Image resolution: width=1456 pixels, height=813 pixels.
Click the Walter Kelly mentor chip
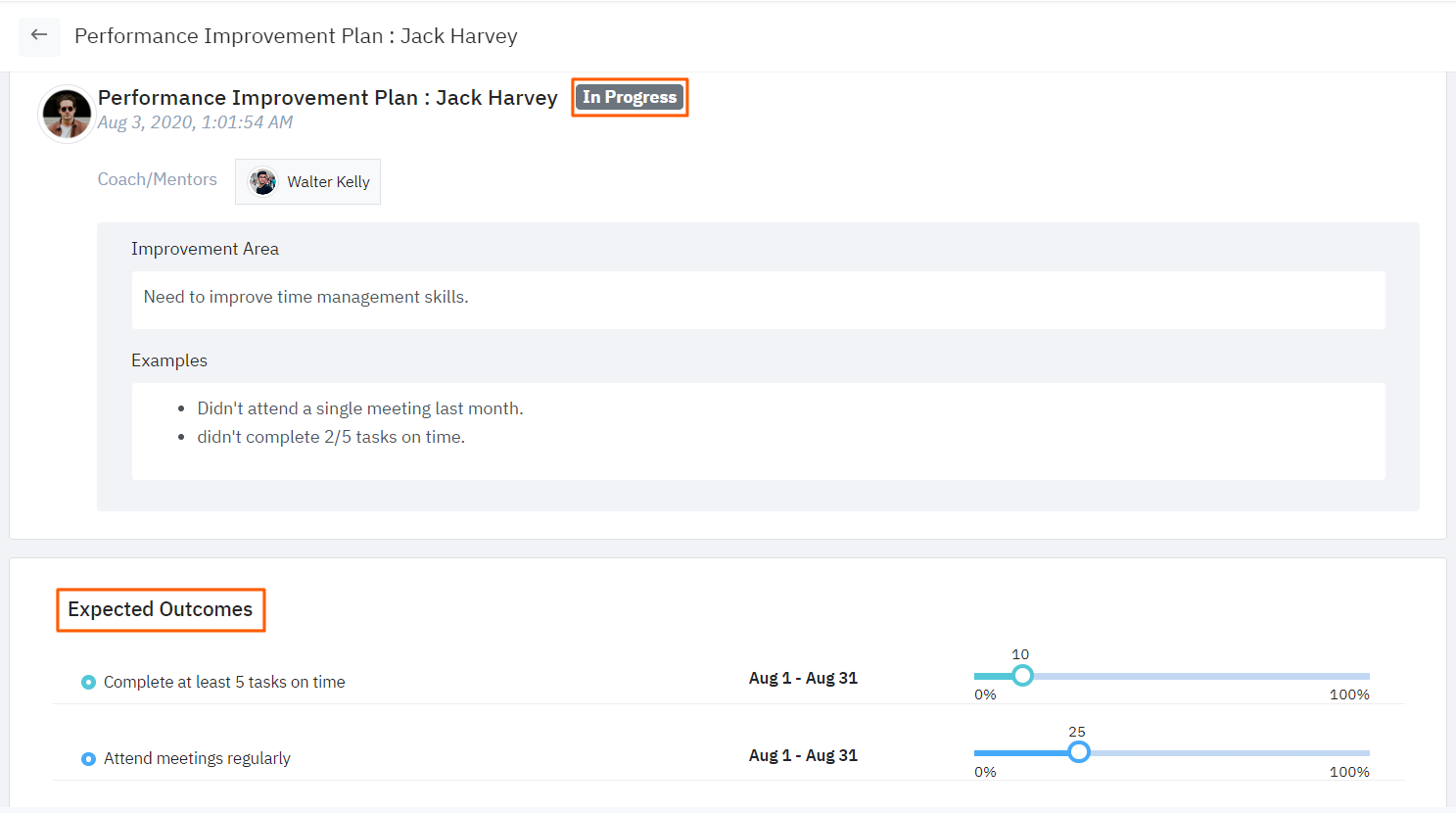tap(307, 181)
